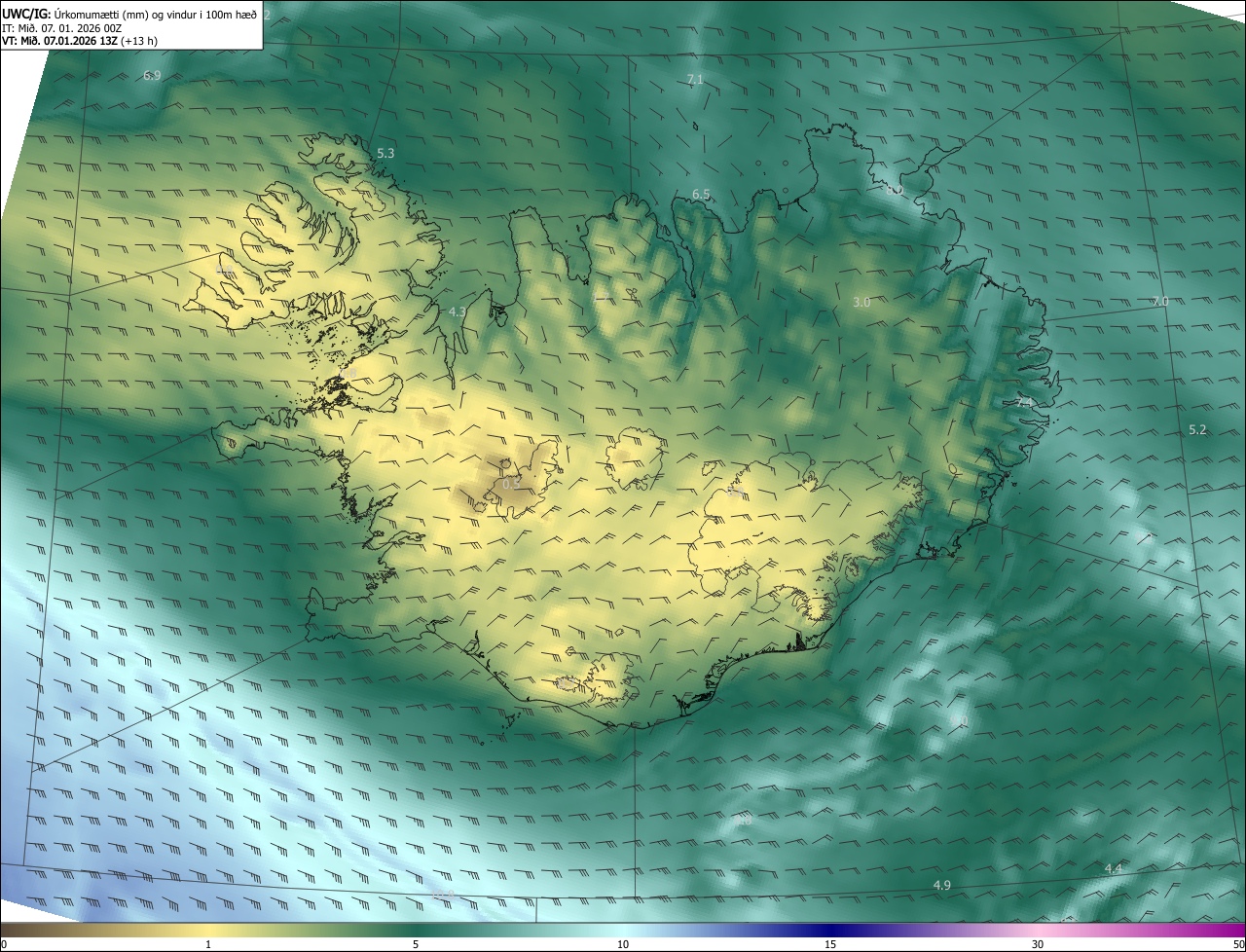Click the colour scale tick label 1
Image resolution: width=1246 pixels, height=952 pixels.
click(x=208, y=944)
